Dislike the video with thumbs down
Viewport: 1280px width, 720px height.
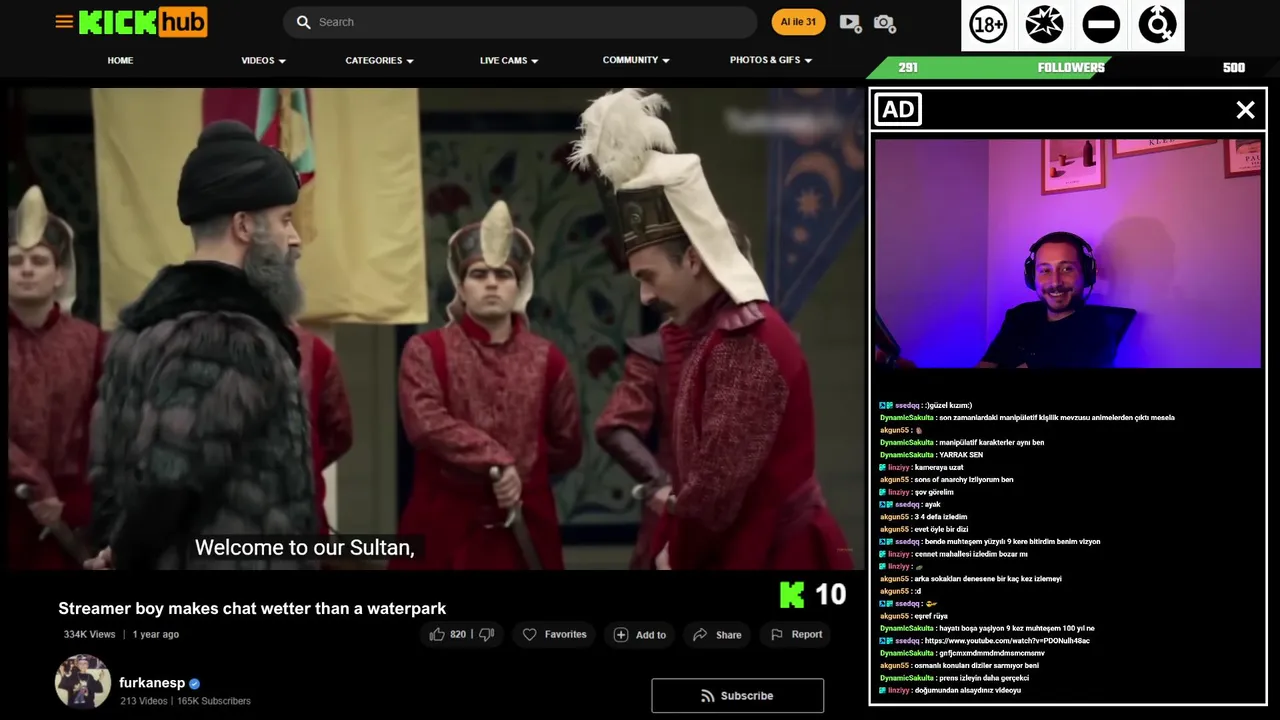(x=487, y=634)
